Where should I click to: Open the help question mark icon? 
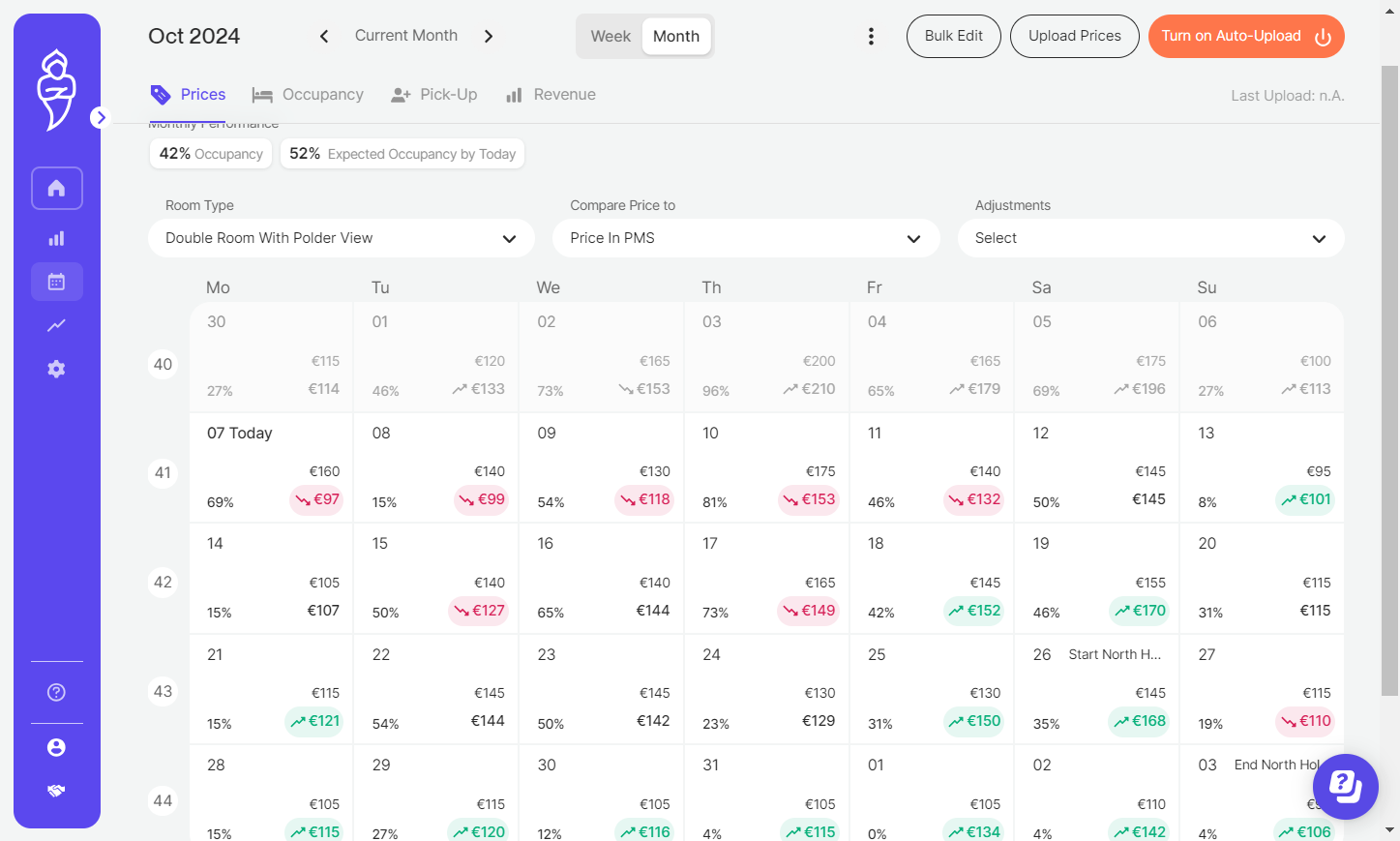pos(56,692)
